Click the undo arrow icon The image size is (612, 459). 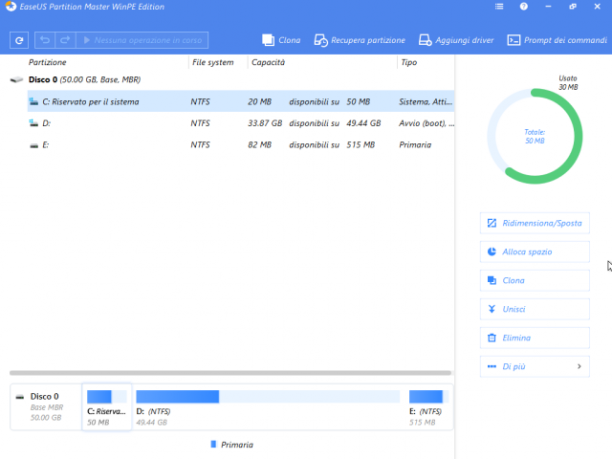pyautogui.click(x=45, y=40)
